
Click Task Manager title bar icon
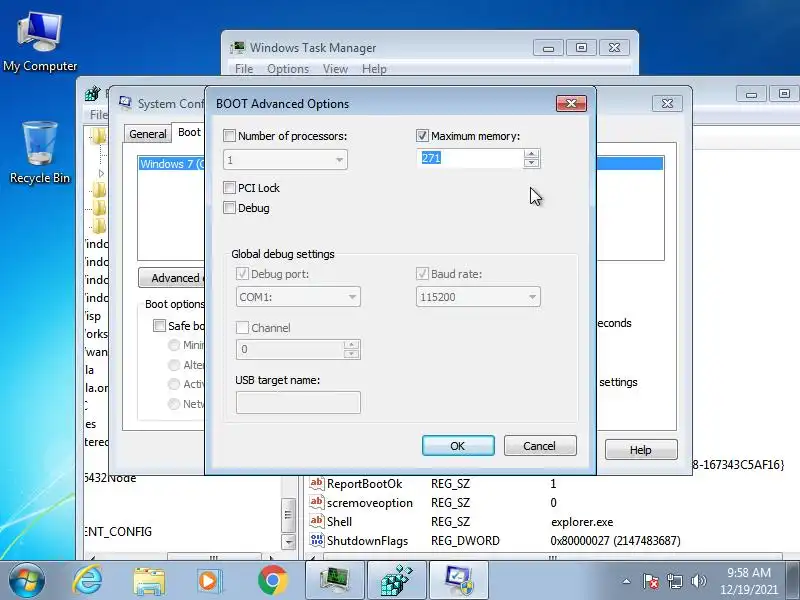point(237,47)
